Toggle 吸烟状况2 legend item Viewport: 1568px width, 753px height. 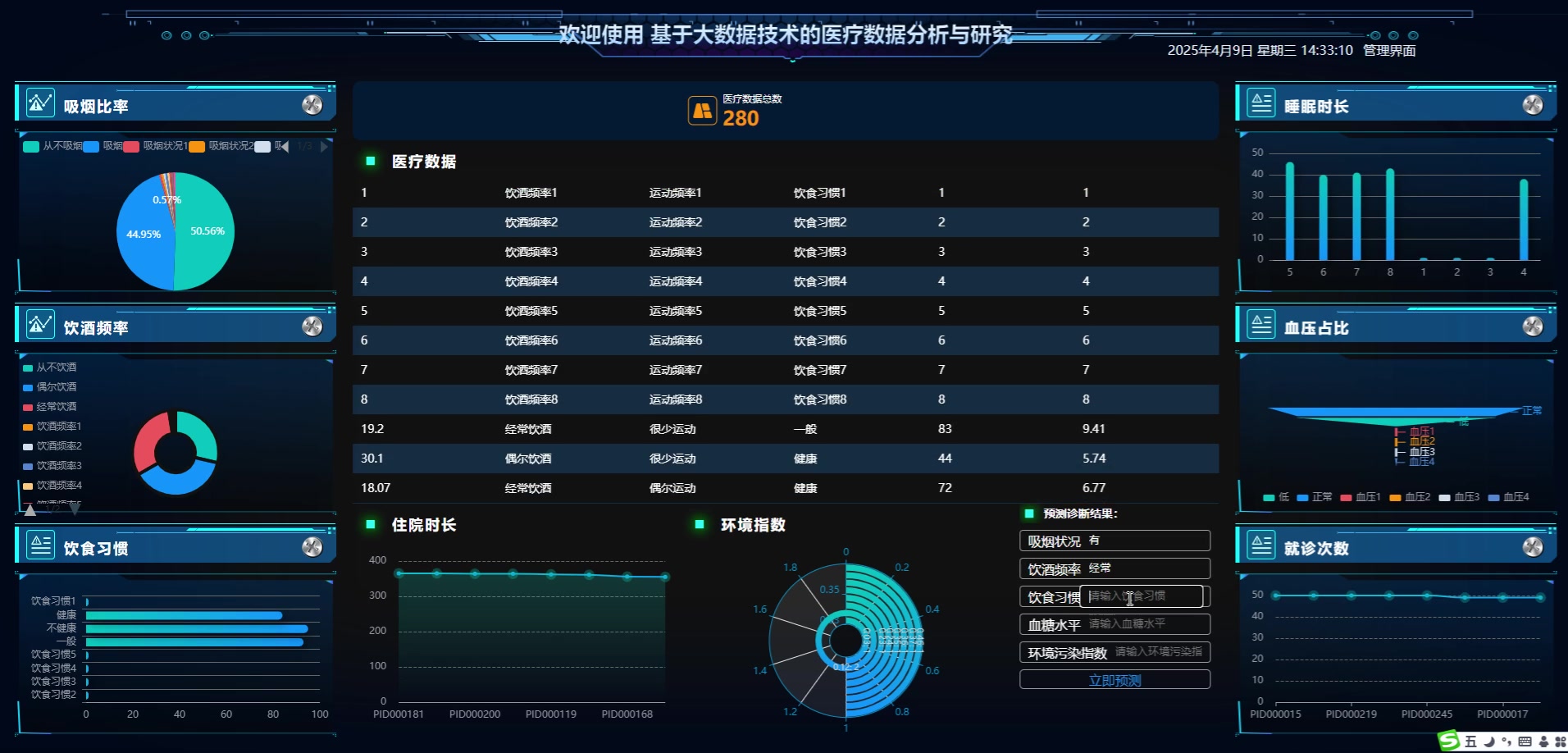[x=221, y=146]
